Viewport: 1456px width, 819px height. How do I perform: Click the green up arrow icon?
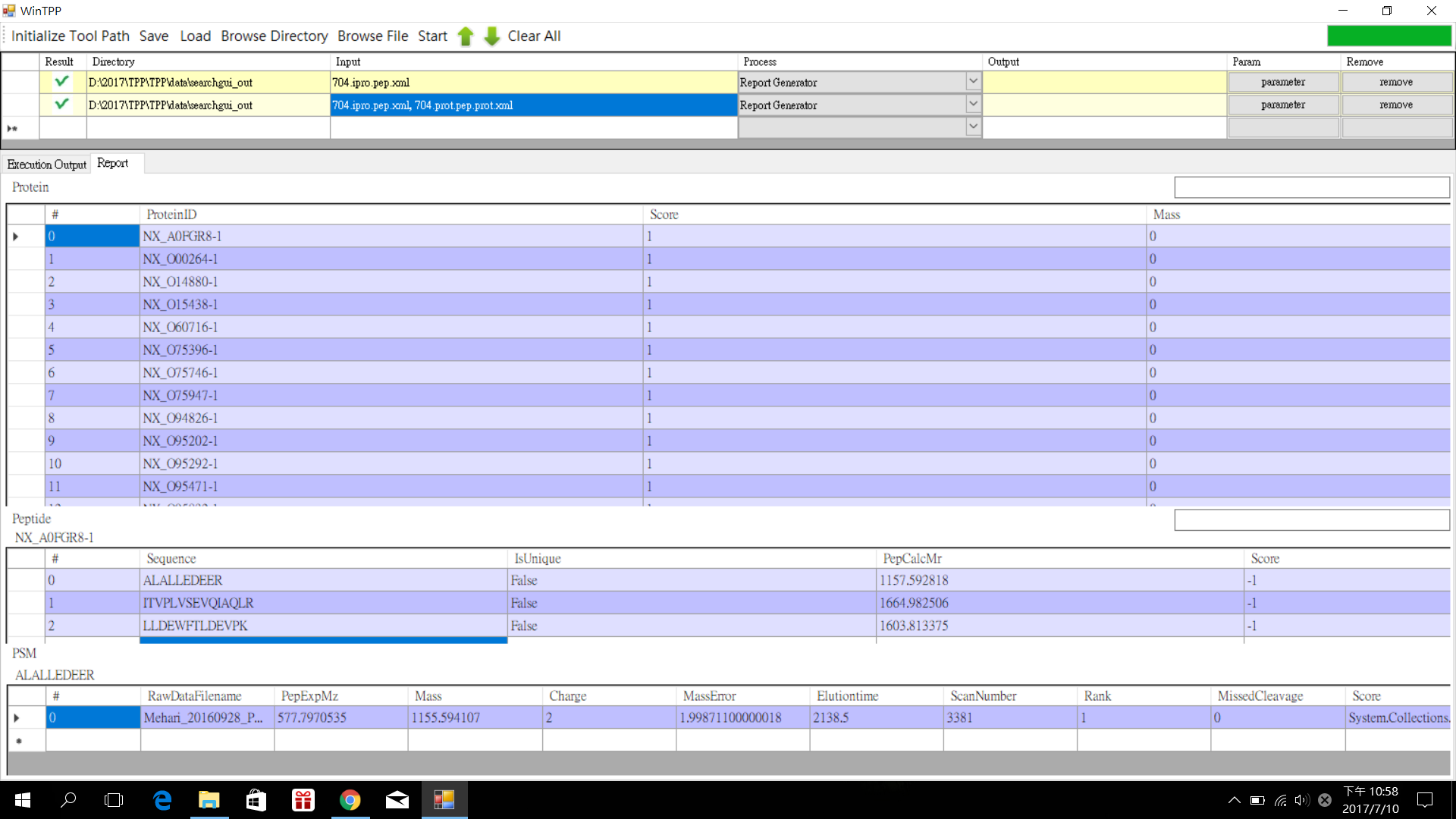466,36
